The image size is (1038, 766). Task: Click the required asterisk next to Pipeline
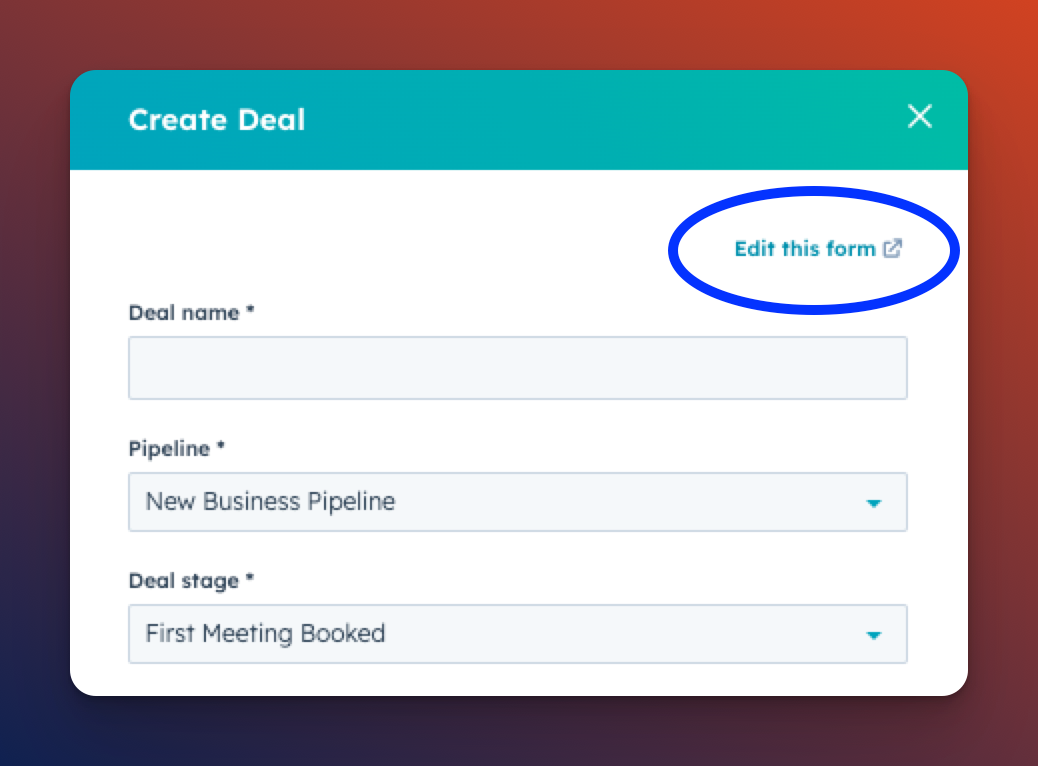coord(221,448)
